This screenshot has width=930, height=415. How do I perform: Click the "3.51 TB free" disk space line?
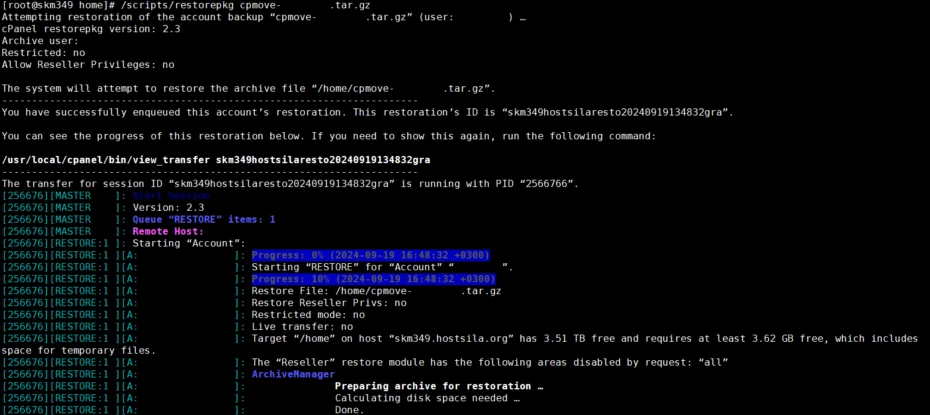584,339
